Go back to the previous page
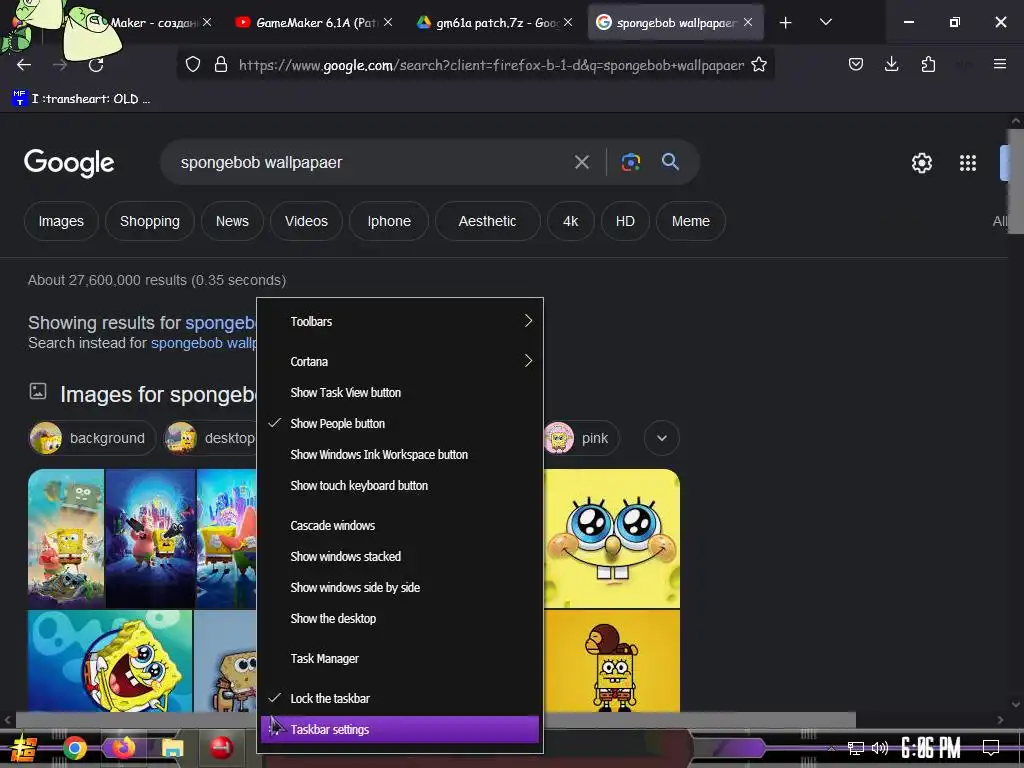The image size is (1024, 768). pyautogui.click(x=24, y=65)
